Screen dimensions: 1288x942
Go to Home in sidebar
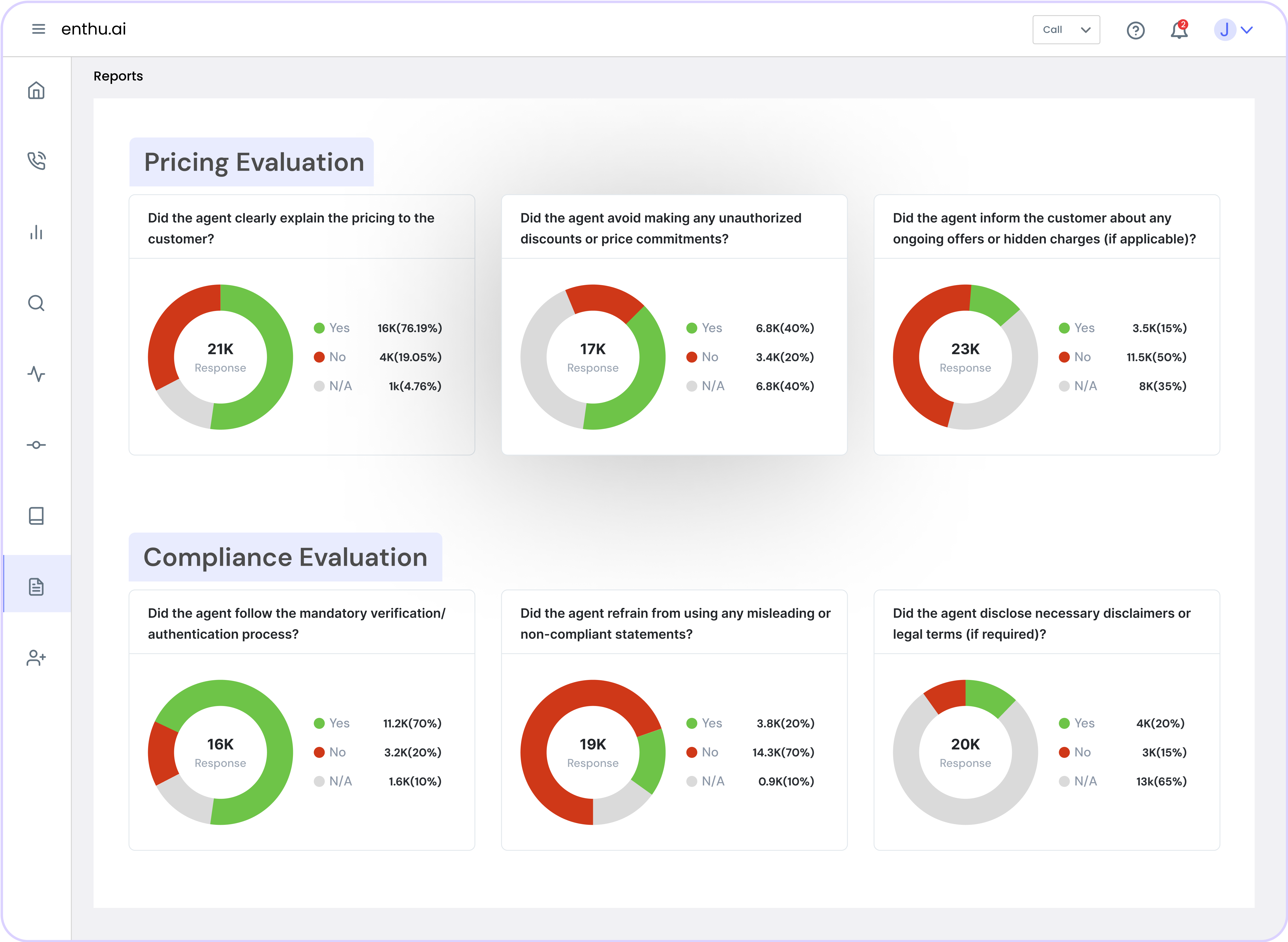[36, 91]
